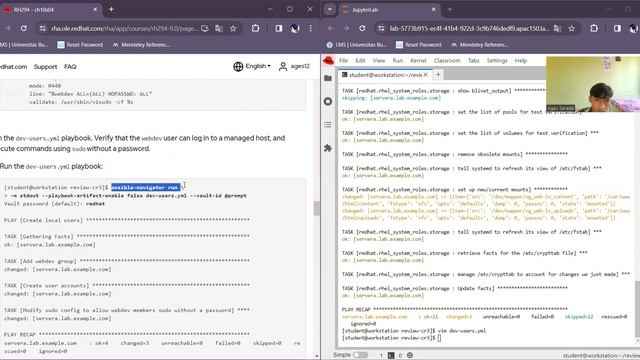
Task: Click 'Vault password (default): redhat' line
Action: [x=54, y=204]
